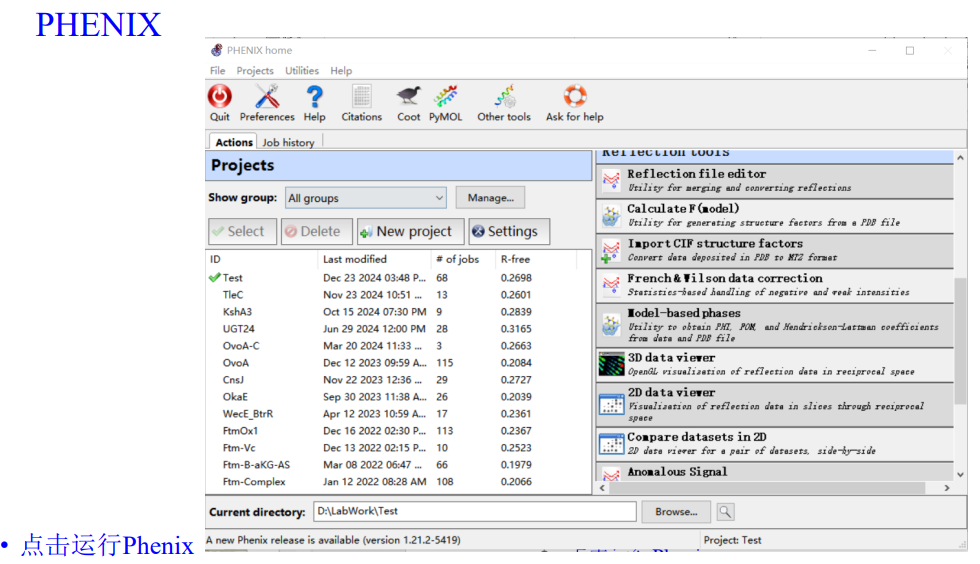The height and width of the screenshot is (564, 980).
Task: Click the PHENIX home window logo icon
Action: coord(216,50)
